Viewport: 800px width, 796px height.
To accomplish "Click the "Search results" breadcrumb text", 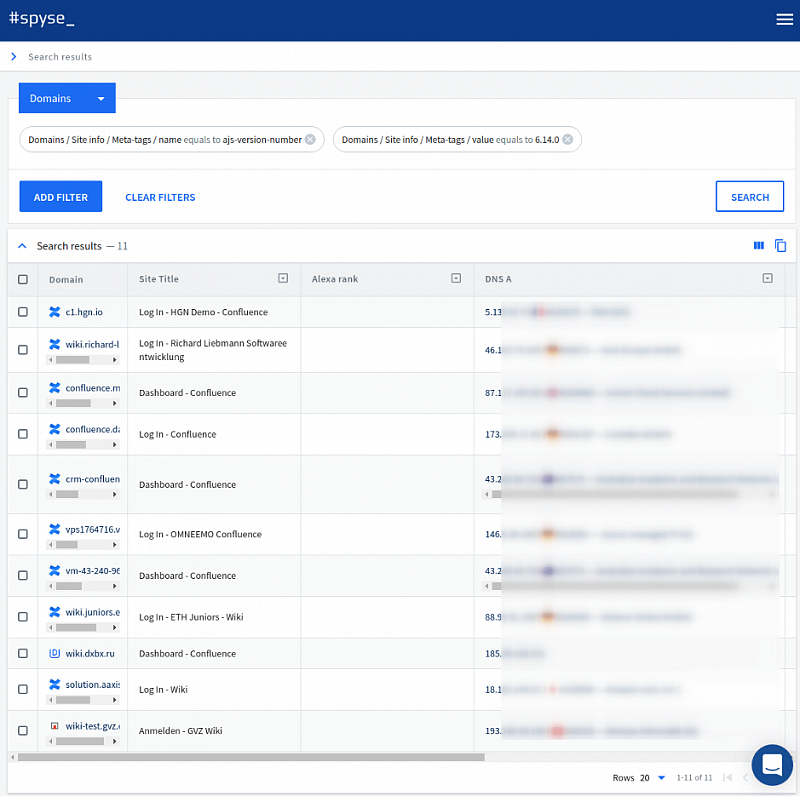I will coord(60,57).
